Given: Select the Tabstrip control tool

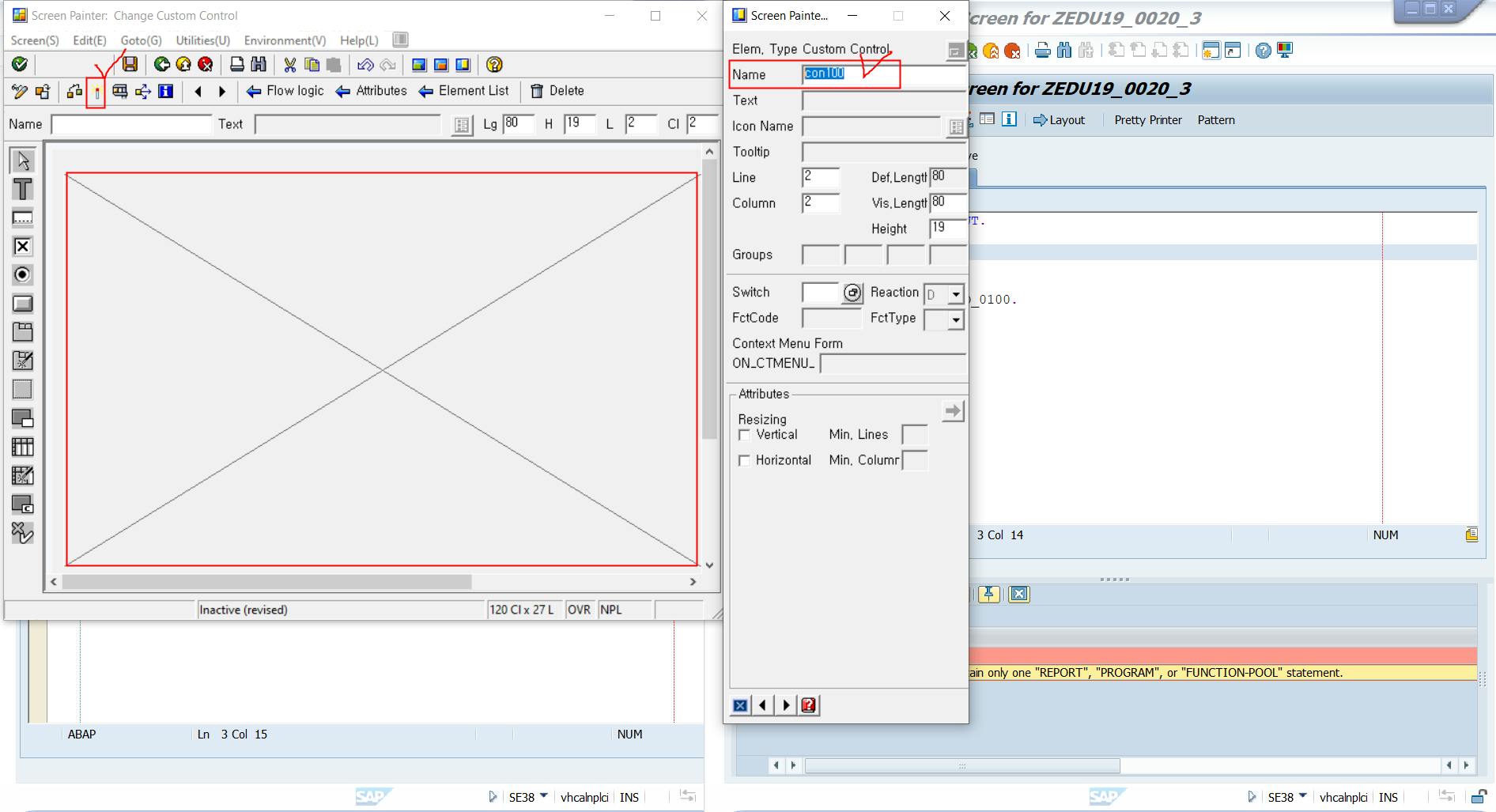Looking at the screenshot, I should pos(23,332).
